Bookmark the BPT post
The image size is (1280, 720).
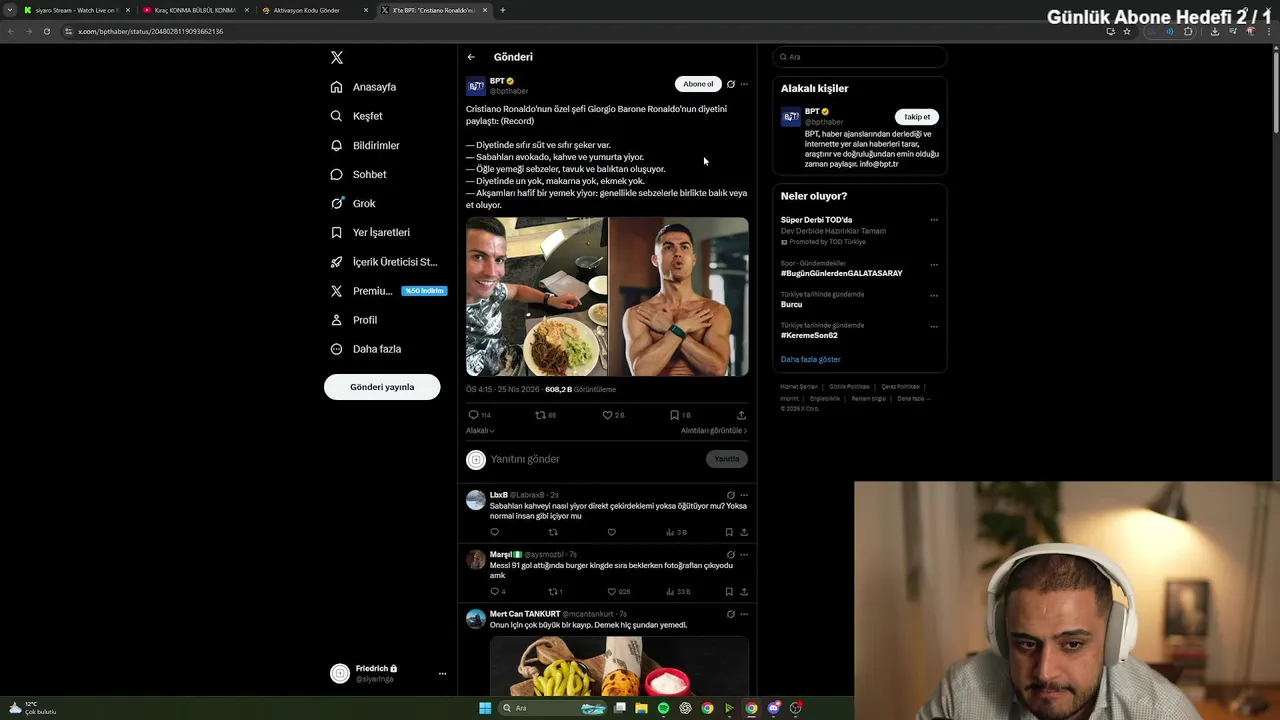(x=680, y=415)
